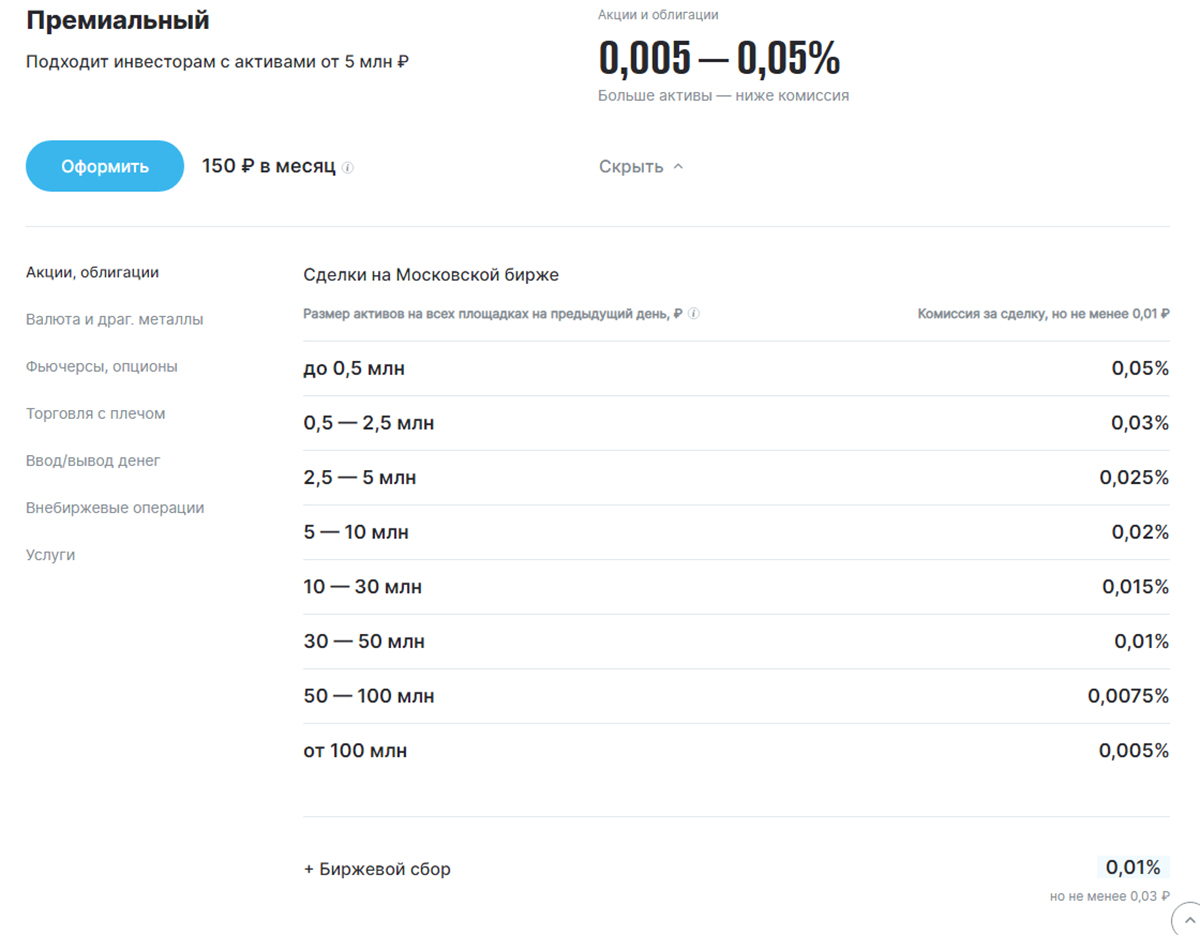Select the Акции, облигации section
The height and width of the screenshot is (935, 1200).
92,272
